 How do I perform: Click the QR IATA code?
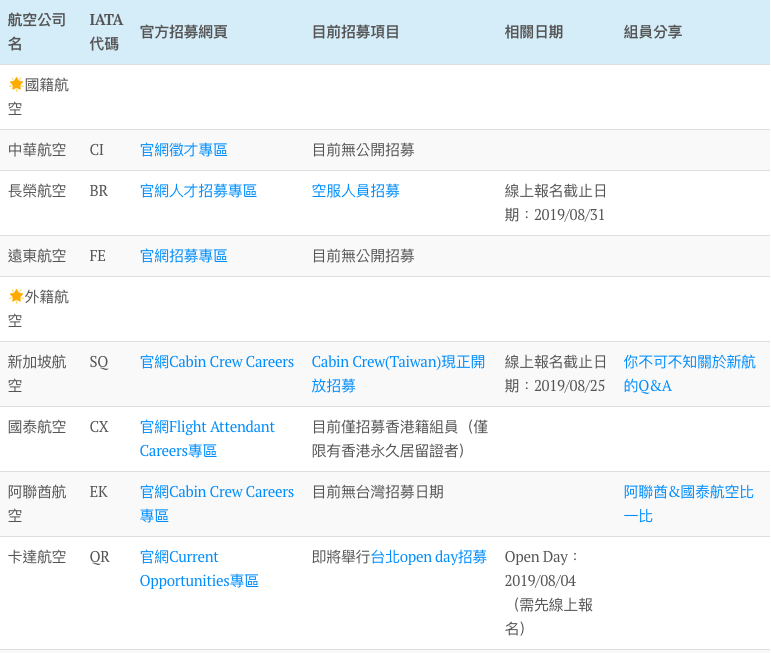[x=99, y=557]
